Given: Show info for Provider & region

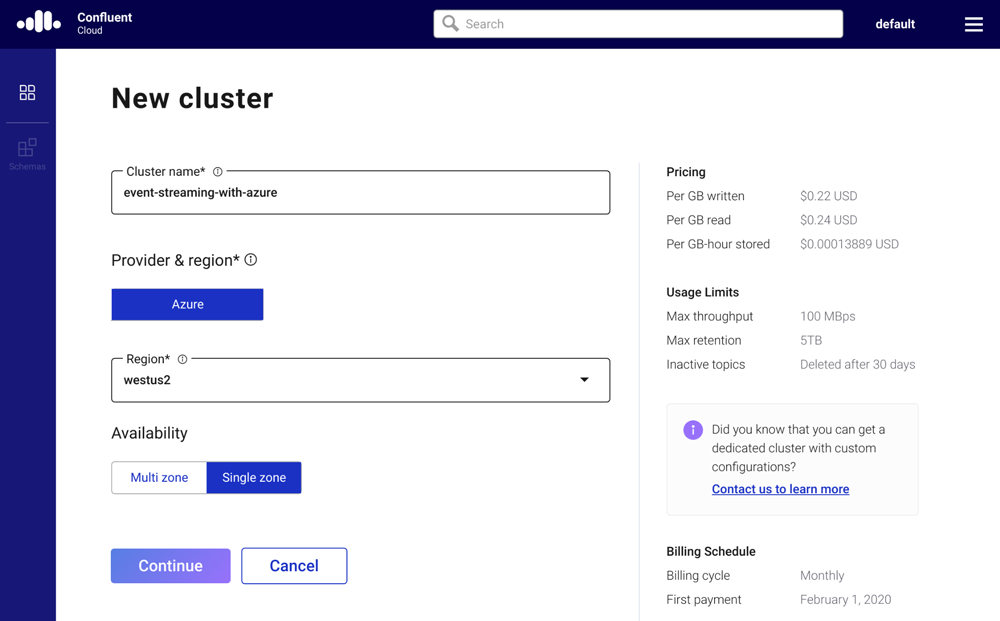Looking at the screenshot, I should click(251, 259).
